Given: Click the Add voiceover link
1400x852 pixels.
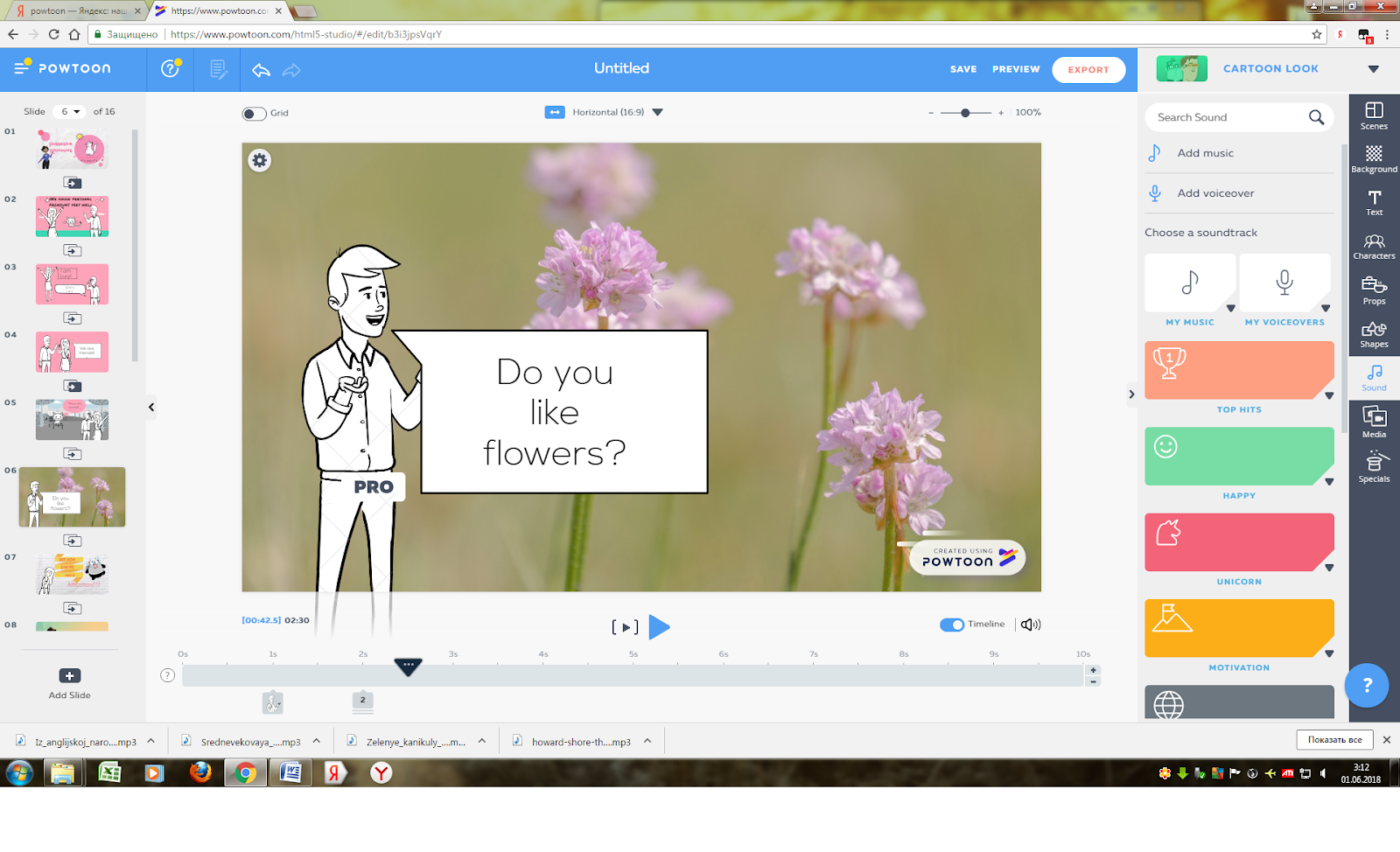Looking at the screenshot, I should click(x=1215, y=193).
